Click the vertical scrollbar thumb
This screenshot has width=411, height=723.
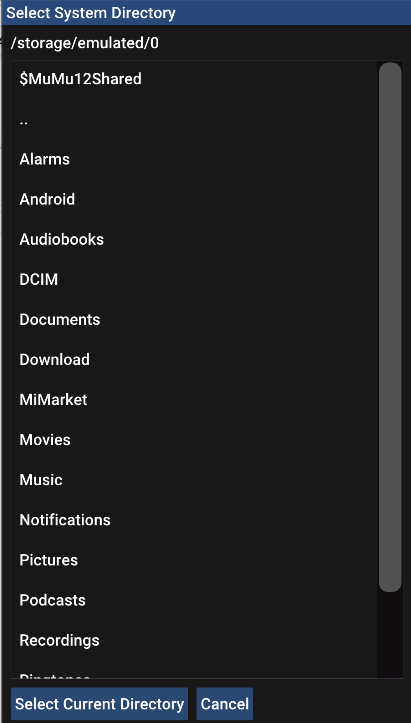coord(390,327)
